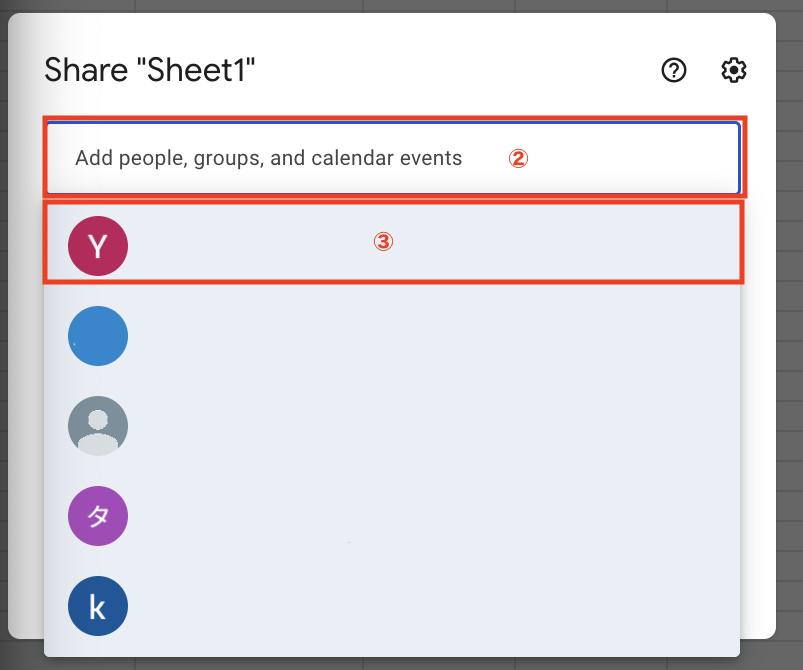Screen dimensions: 803x670
Task: Click the "Share Sheet1" dialog title
Action: [149, 70]
